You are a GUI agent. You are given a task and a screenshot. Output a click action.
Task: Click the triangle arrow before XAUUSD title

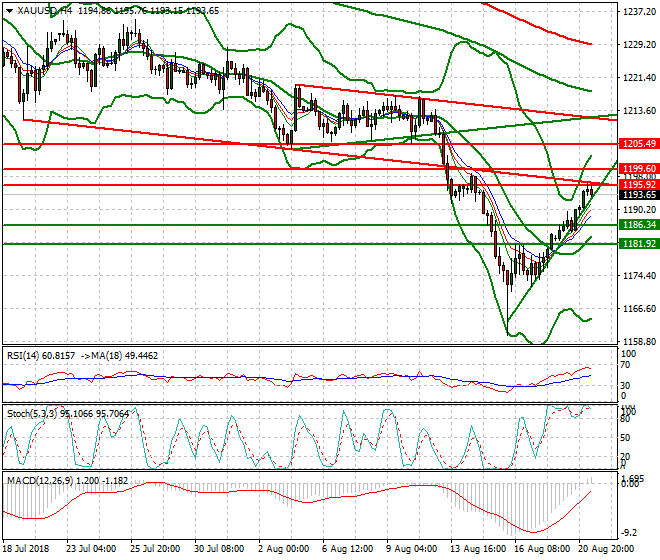click(9, 11)
